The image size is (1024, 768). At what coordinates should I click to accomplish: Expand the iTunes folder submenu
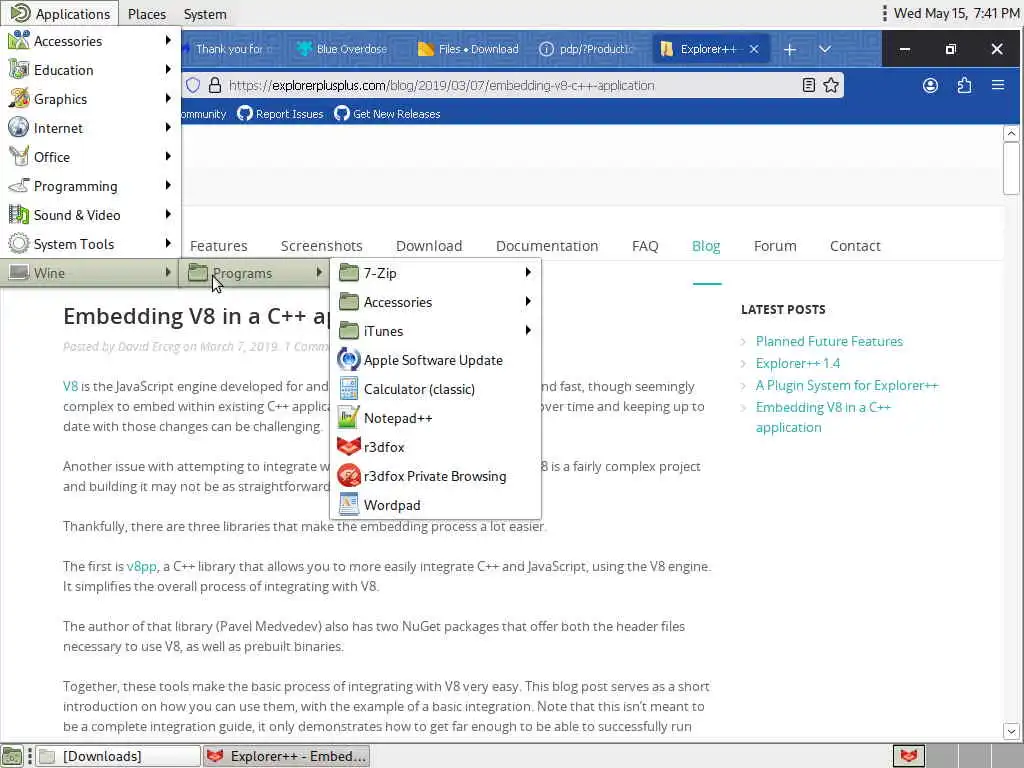tap(436, 331)
